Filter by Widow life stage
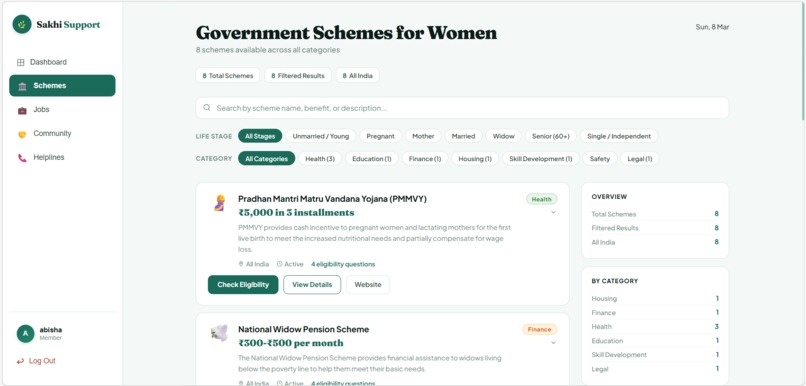Viewport: 806px width, 386px height. 503,136
